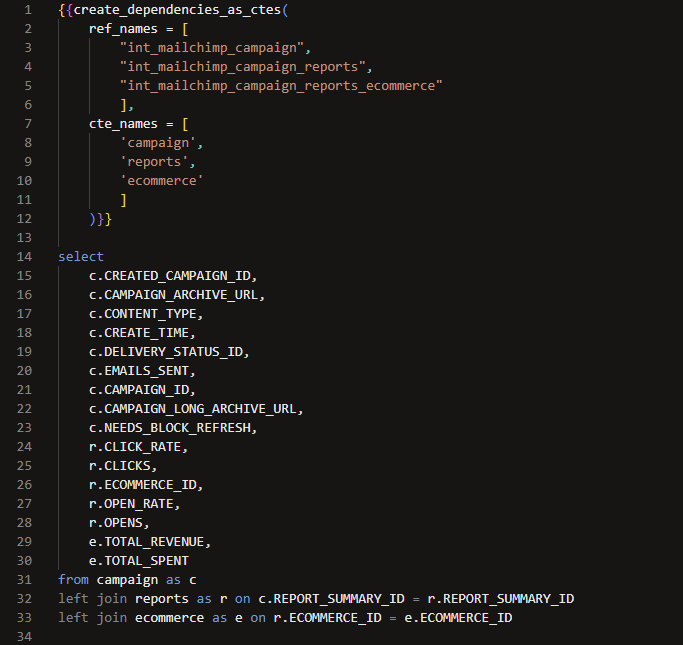The height and width of the screenshot is (645, 683).
Task: Click ref_names on line 2
Action: coord(123,29)
